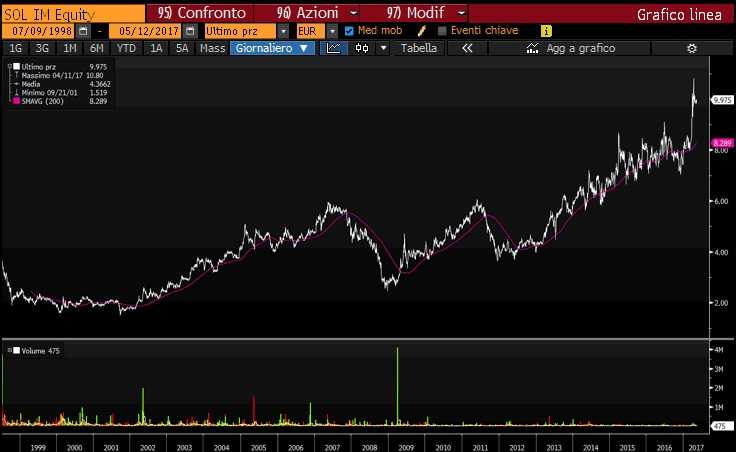Click the double-arrow icon beside Agg a grafico

click(x=466, y=48)
